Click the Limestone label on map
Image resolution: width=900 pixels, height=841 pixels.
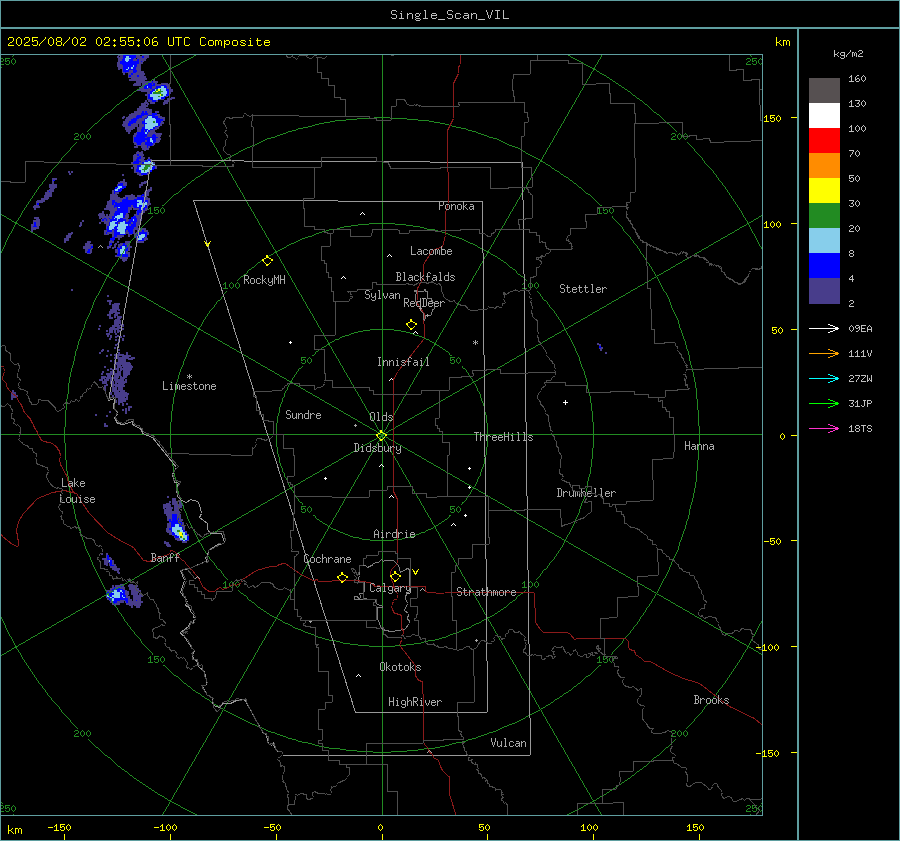point(189,386)
